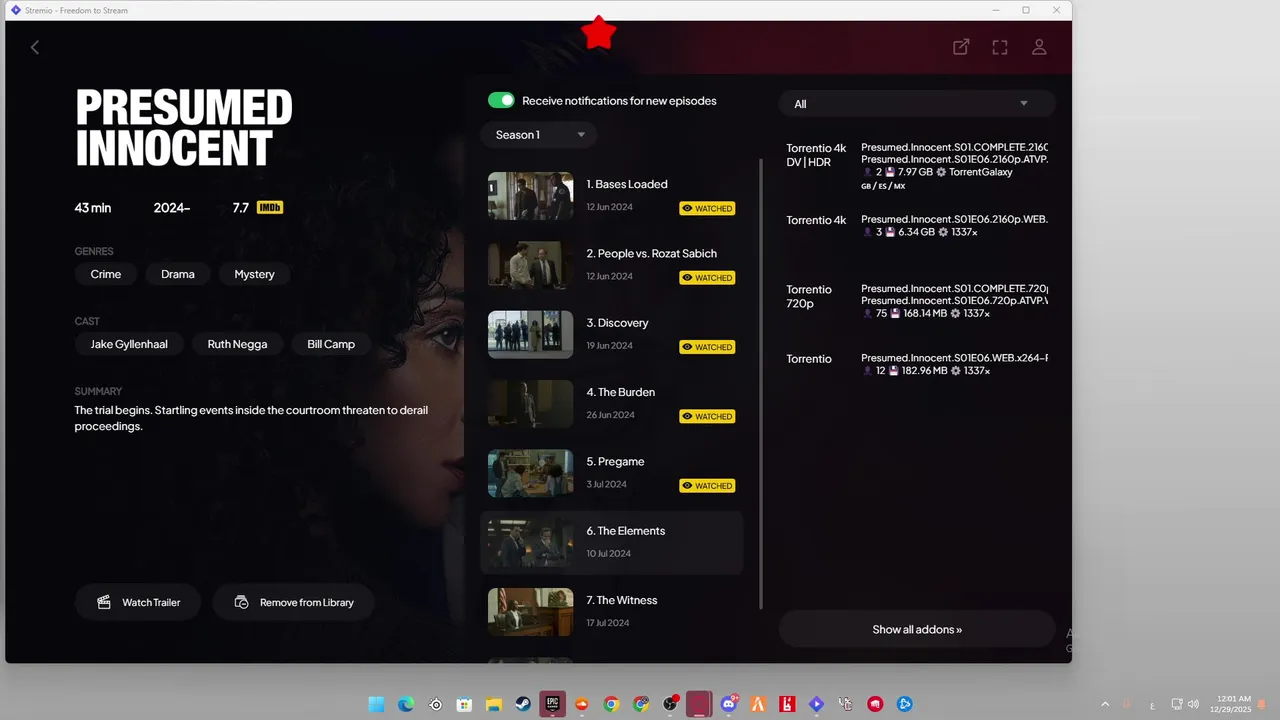
Task: Open the Mystery genre chip
Action: coord(254,274)
